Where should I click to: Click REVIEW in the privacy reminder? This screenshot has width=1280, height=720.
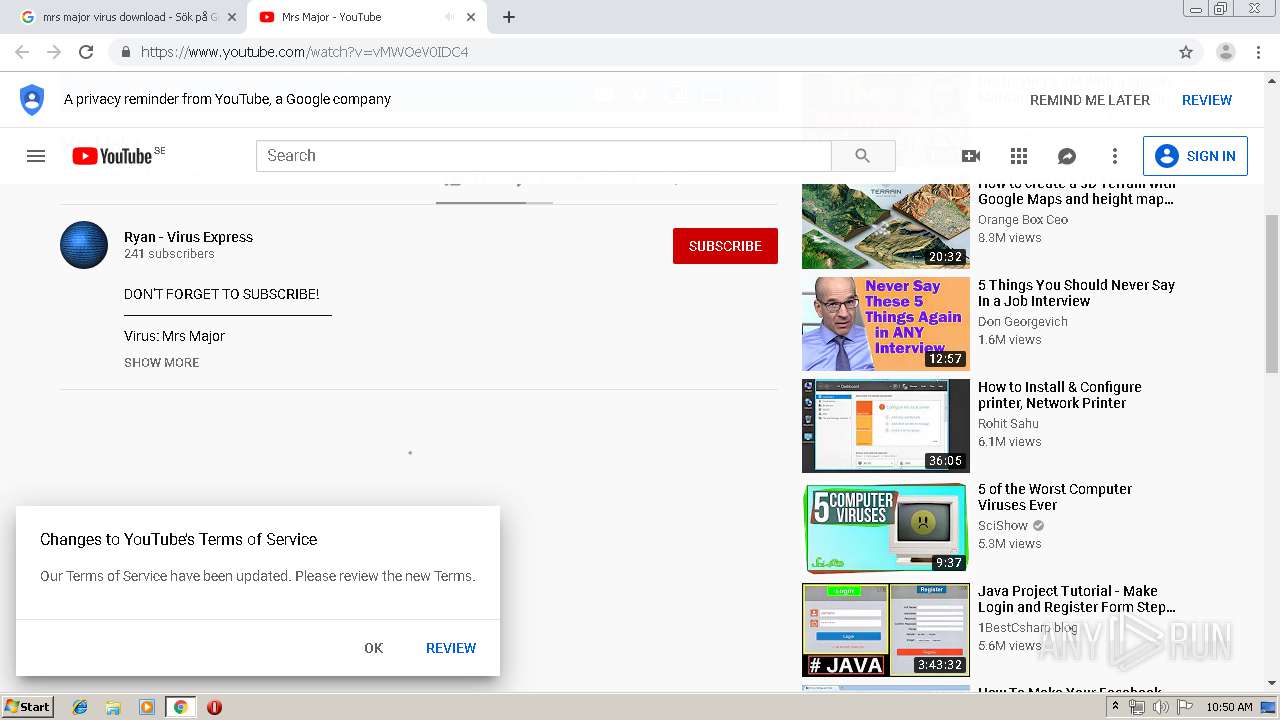click(1207, 100)
